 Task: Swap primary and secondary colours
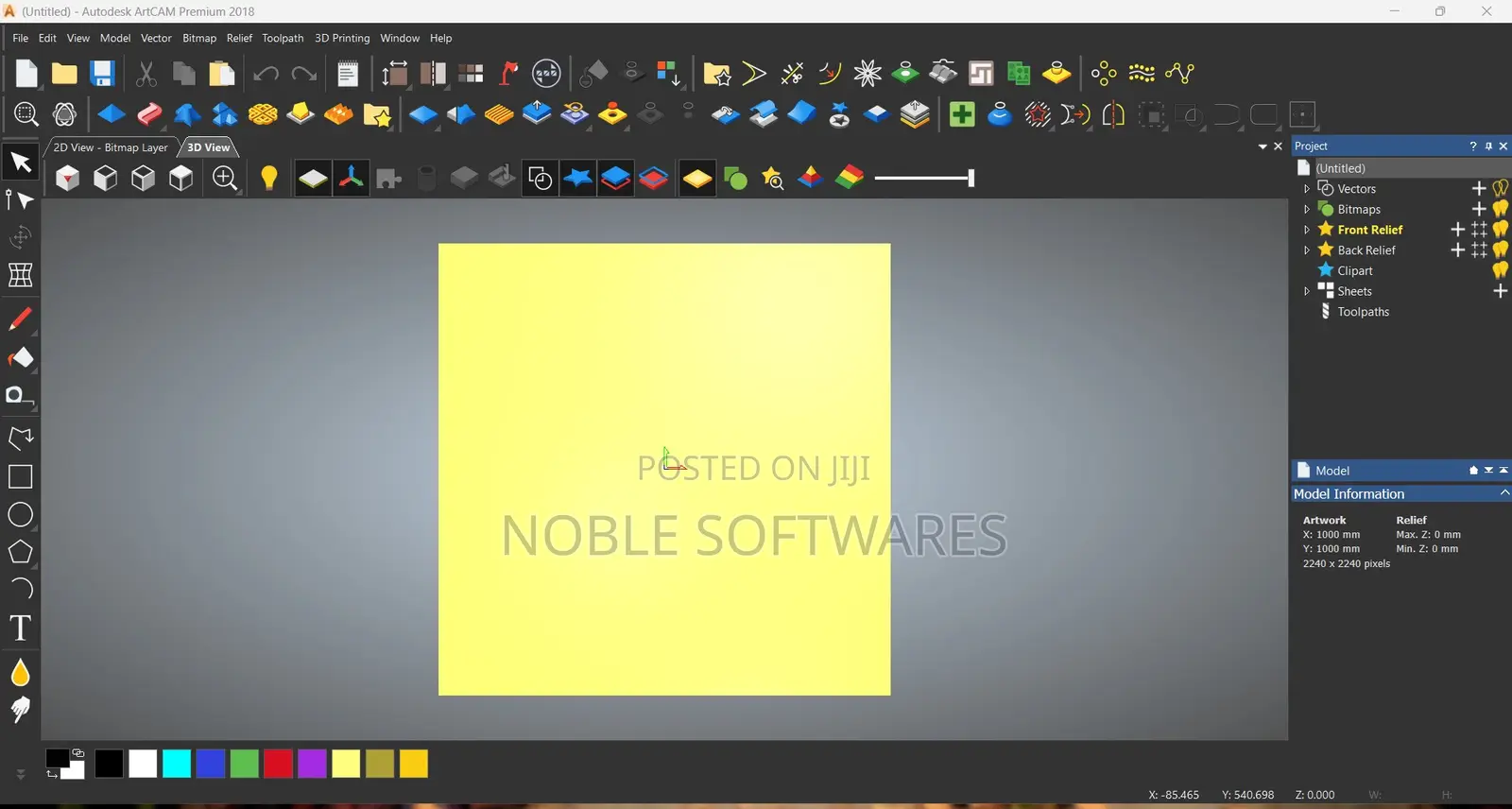point(52,774)
